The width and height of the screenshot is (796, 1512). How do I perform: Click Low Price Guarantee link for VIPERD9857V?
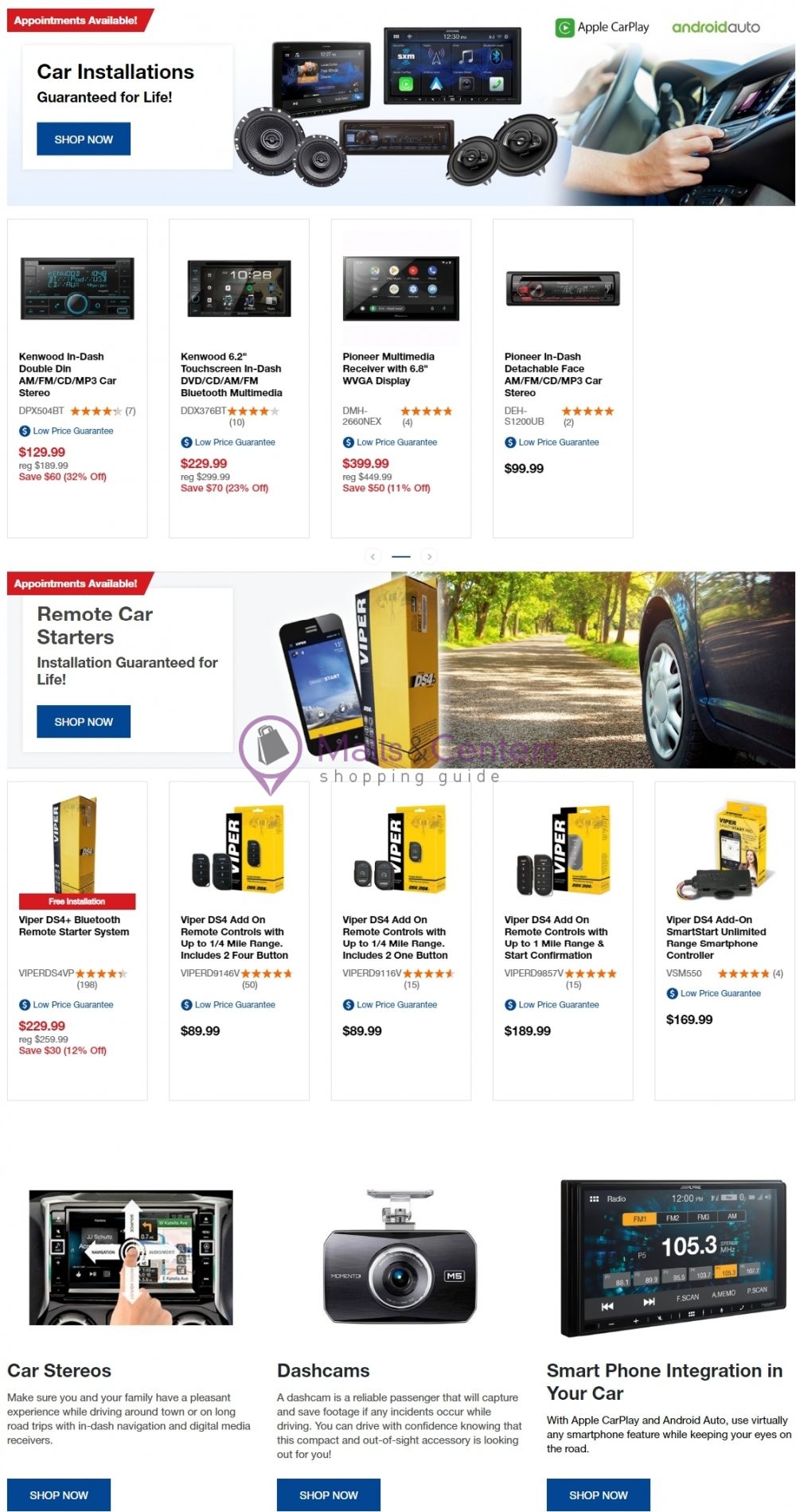558,1004
